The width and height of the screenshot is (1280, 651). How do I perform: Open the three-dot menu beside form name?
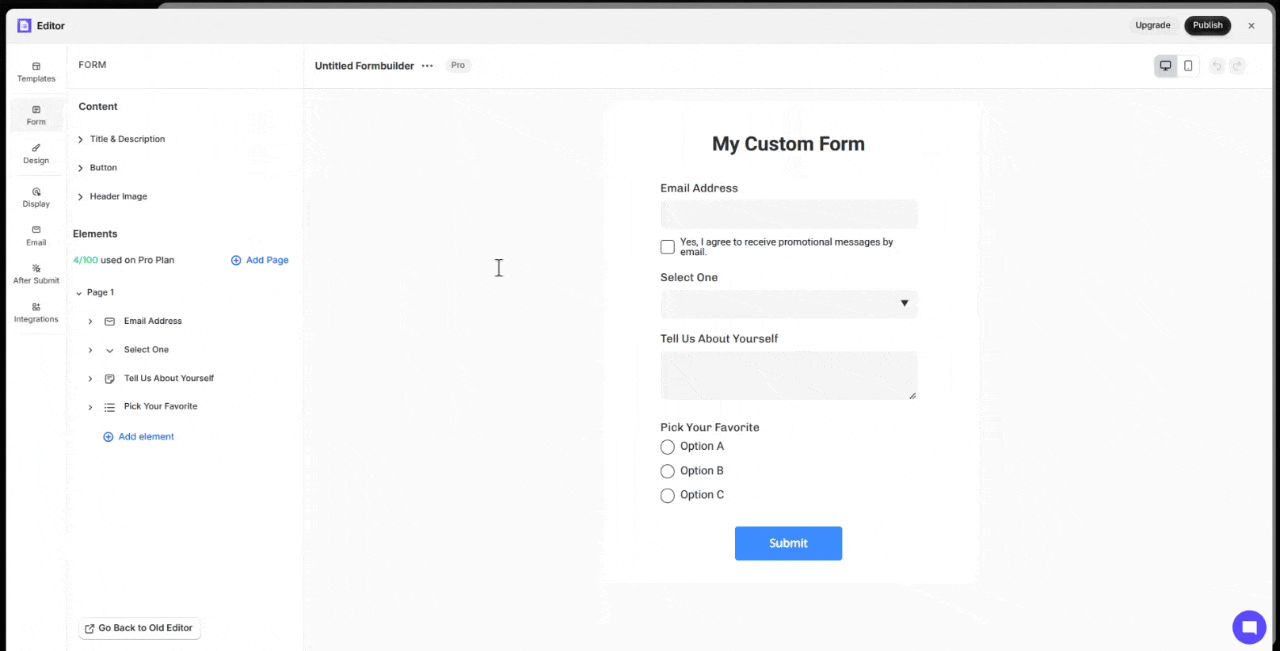click(427, 66)
